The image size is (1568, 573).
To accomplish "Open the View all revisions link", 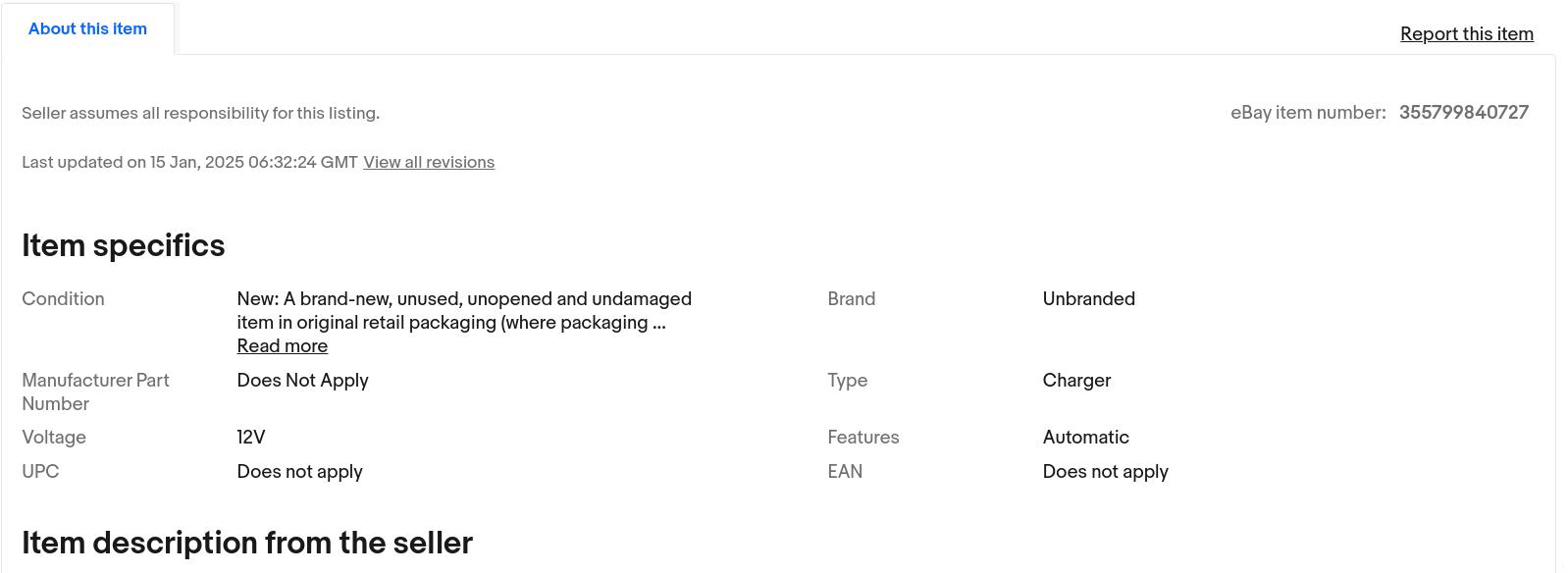I will (429, 163).
